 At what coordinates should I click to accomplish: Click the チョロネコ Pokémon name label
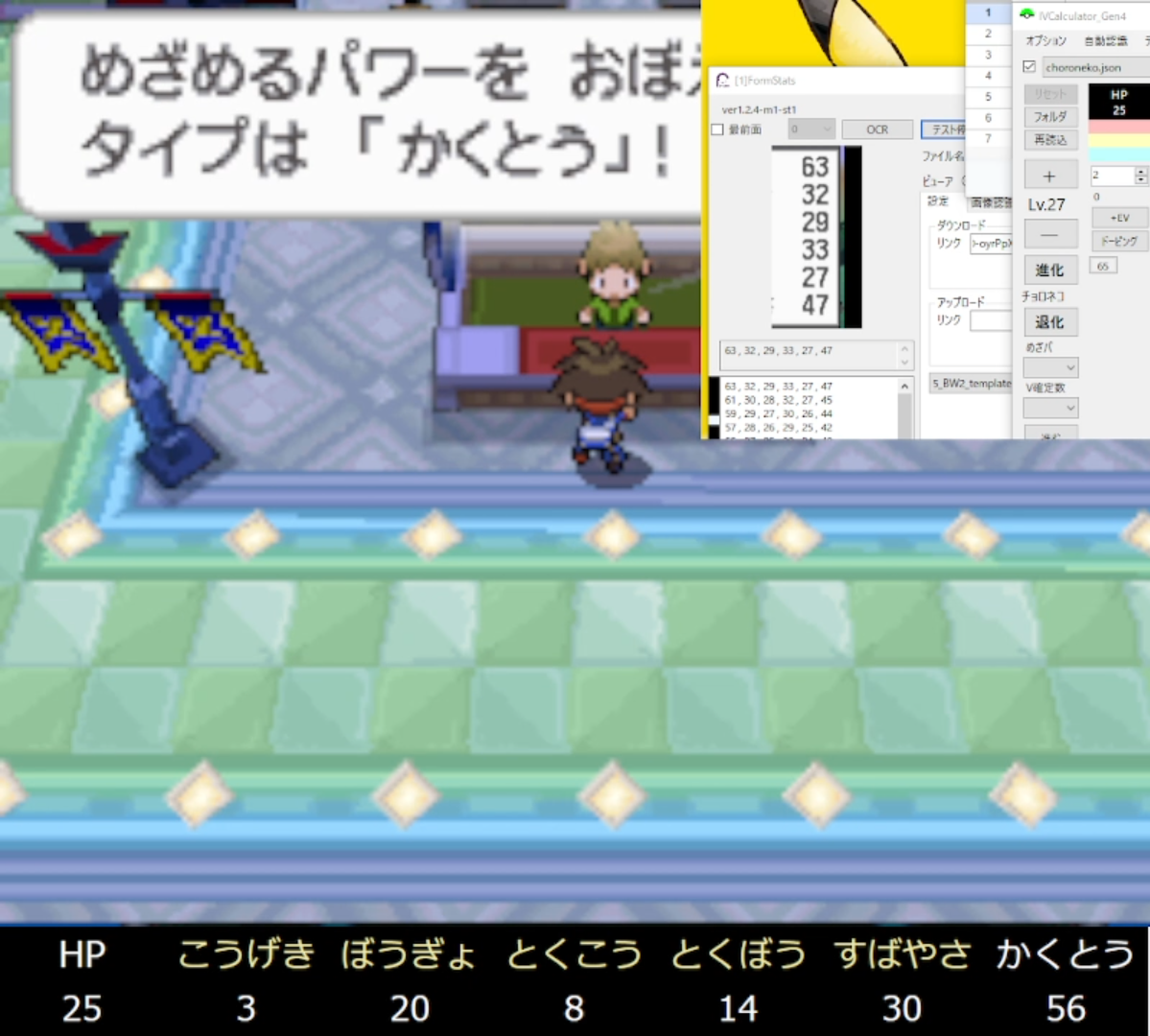coord(1043,296)
